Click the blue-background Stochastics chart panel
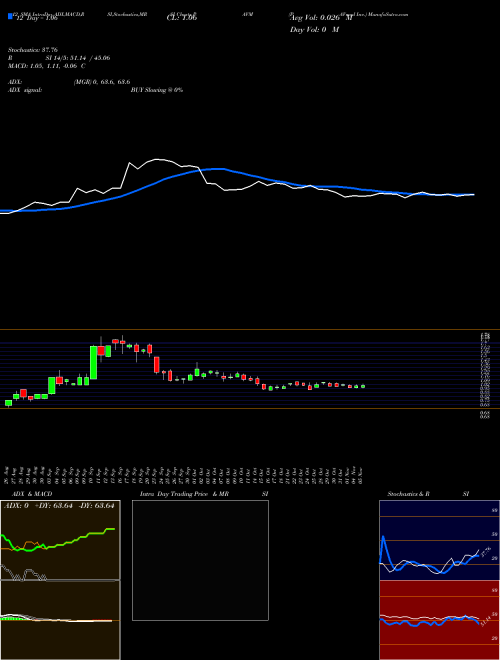The height and width of the screenshot is (660, 500). [439, 540]
